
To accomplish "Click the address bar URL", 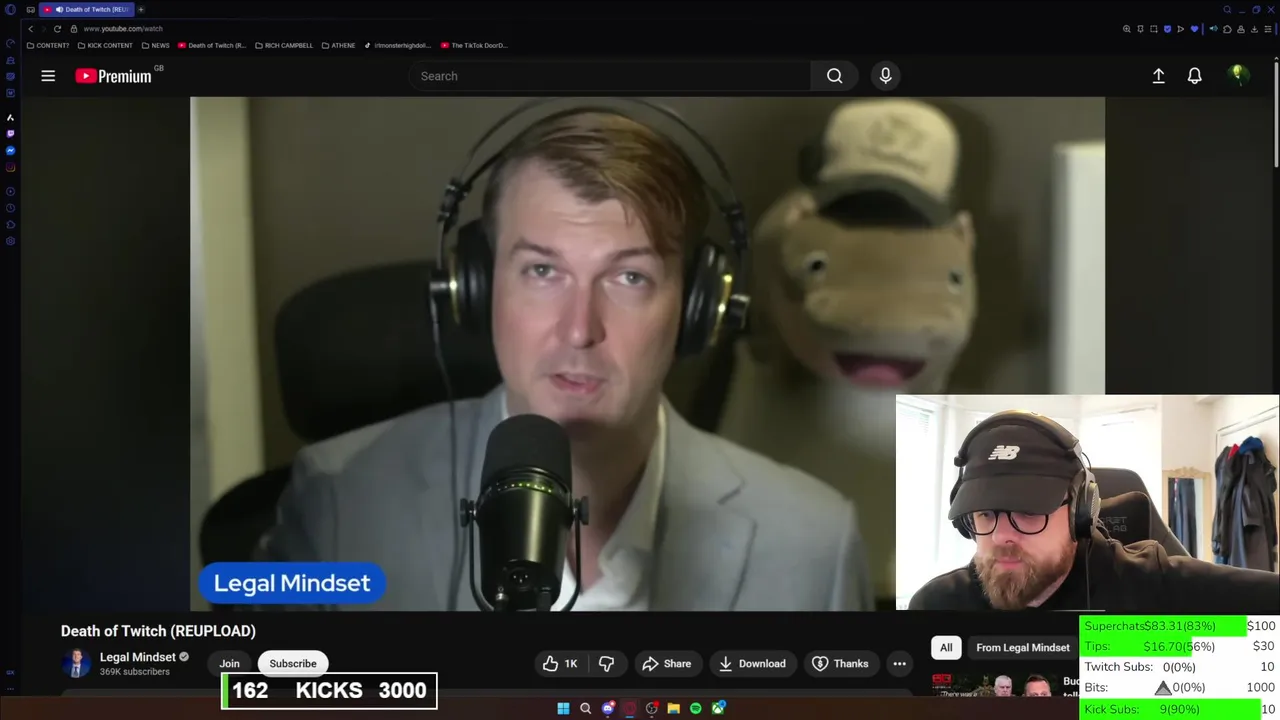I will 123,29.
